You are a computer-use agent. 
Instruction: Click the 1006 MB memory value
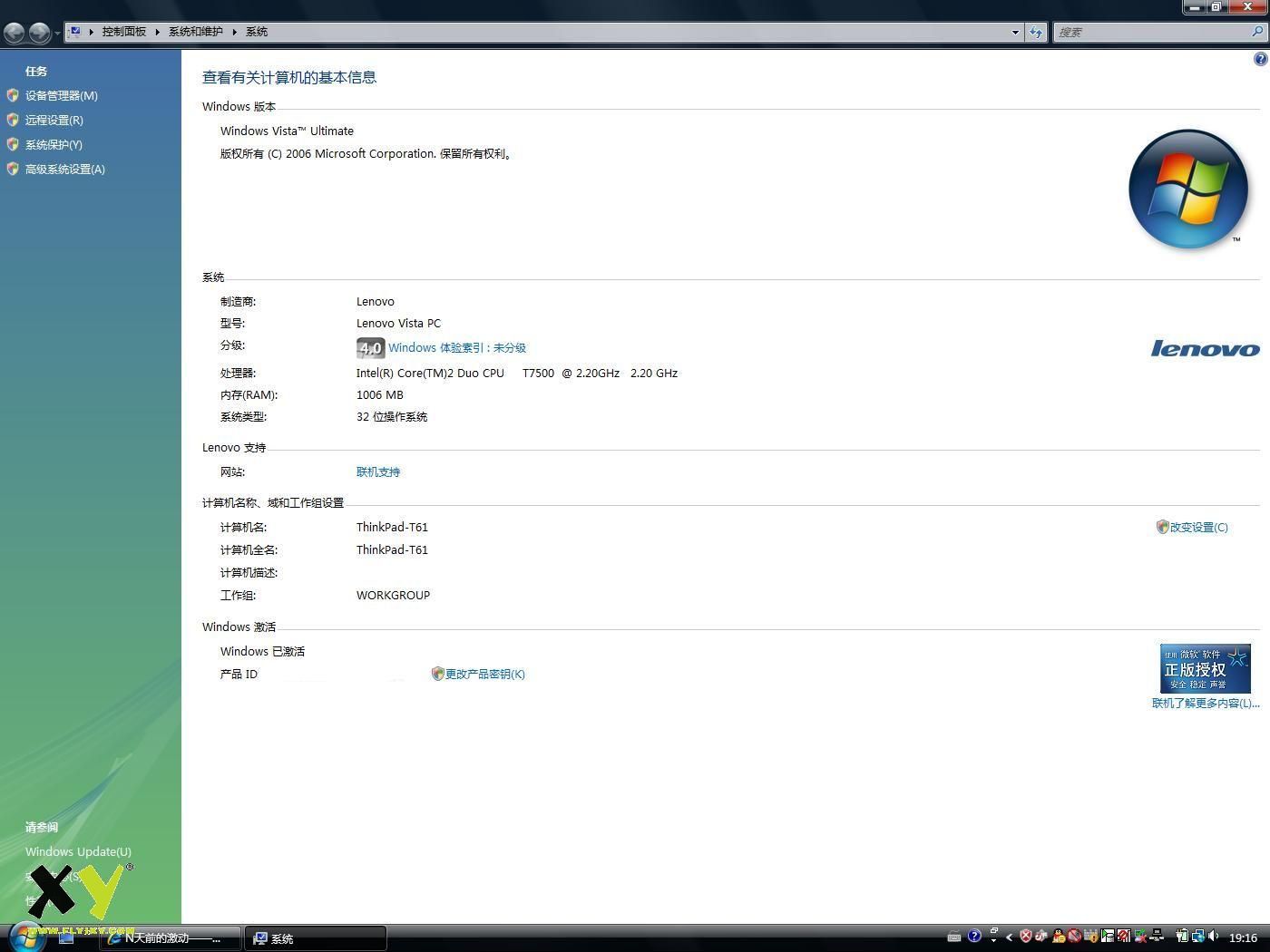click(380, 394)
